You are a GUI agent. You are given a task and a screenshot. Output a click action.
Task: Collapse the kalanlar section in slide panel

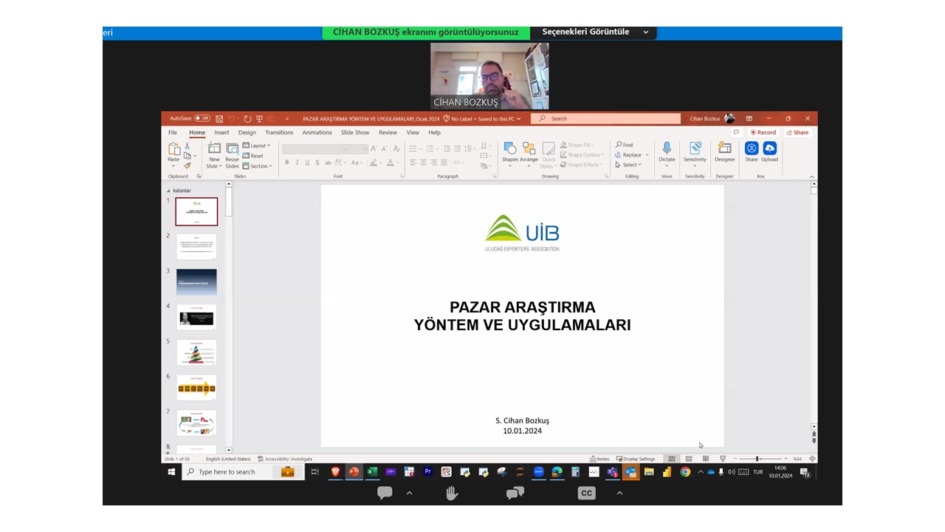coord(168,190)
